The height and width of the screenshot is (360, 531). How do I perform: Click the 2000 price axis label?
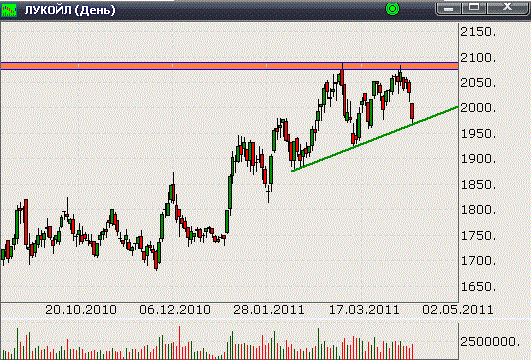pyautogui.click(x=478, y=108)
